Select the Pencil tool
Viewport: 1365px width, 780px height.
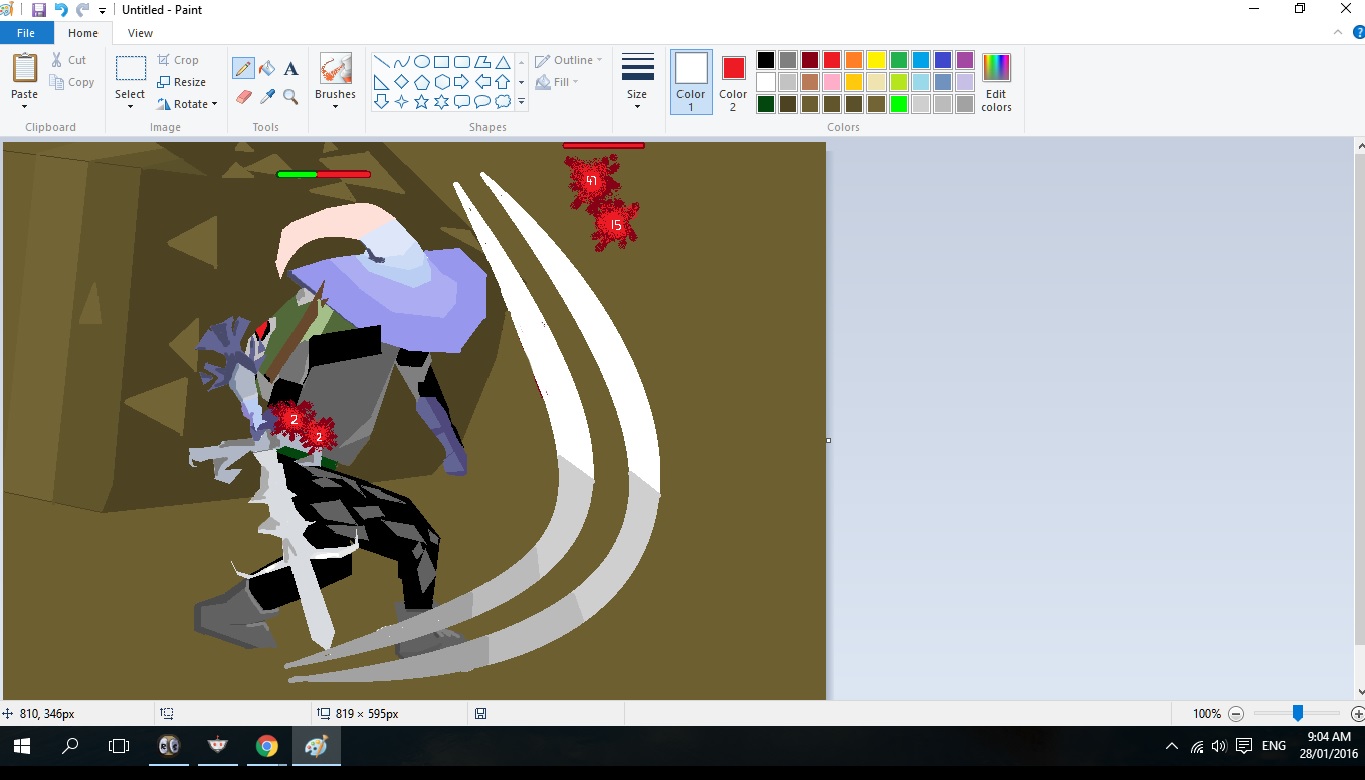243,68
